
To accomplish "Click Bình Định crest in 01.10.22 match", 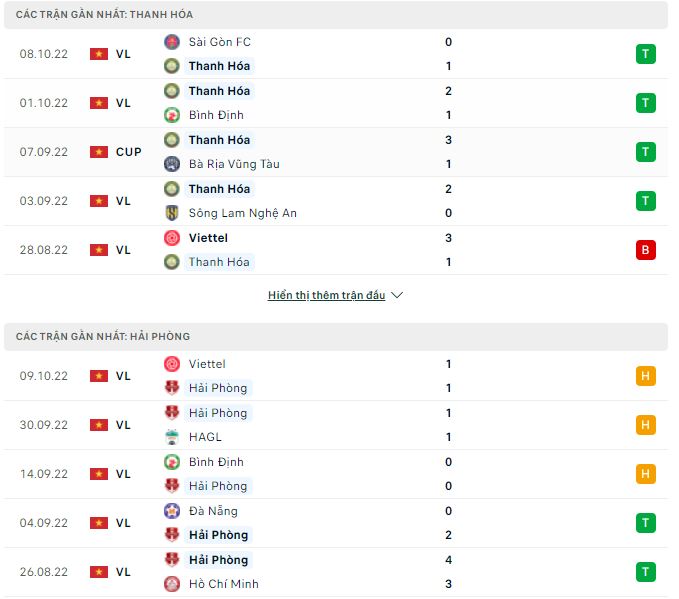I will tap(171, 115).
